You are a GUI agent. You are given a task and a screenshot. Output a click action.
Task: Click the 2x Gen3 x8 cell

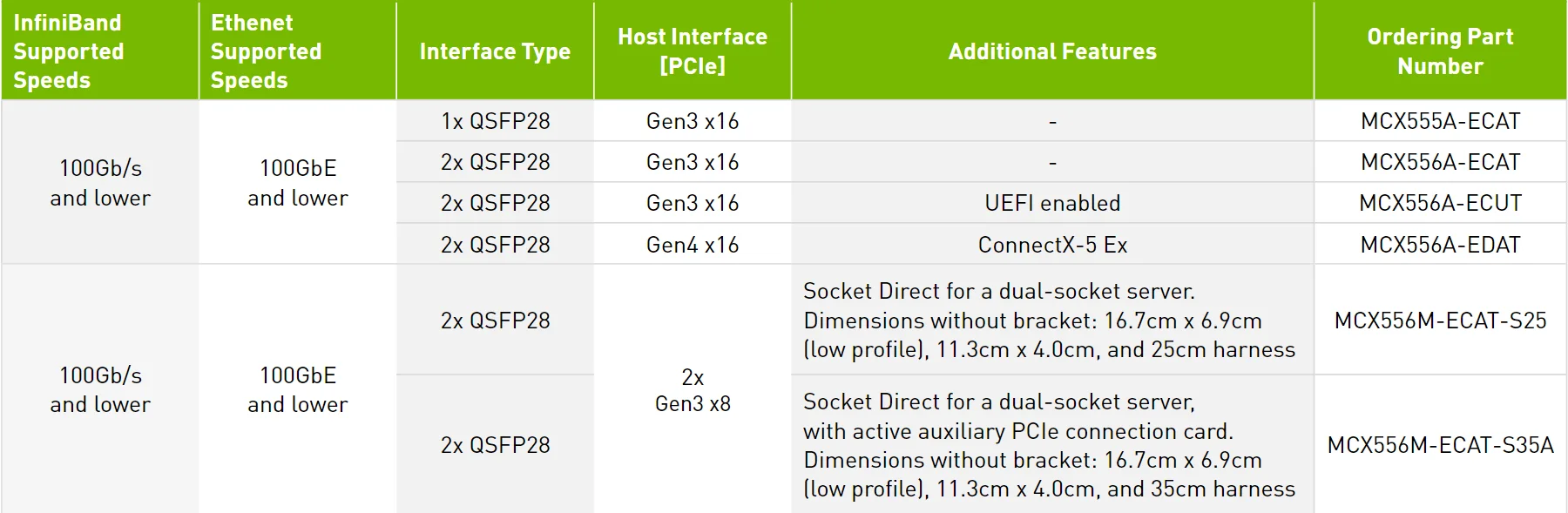pyautogui.click(x=693, y=390)
